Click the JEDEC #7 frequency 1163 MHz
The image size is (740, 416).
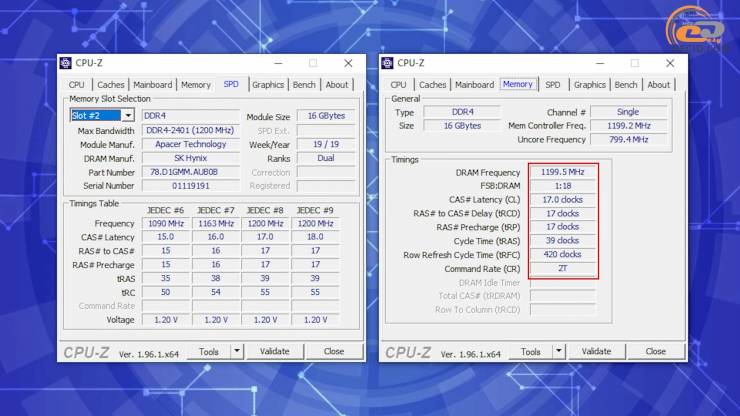[216, 223]
